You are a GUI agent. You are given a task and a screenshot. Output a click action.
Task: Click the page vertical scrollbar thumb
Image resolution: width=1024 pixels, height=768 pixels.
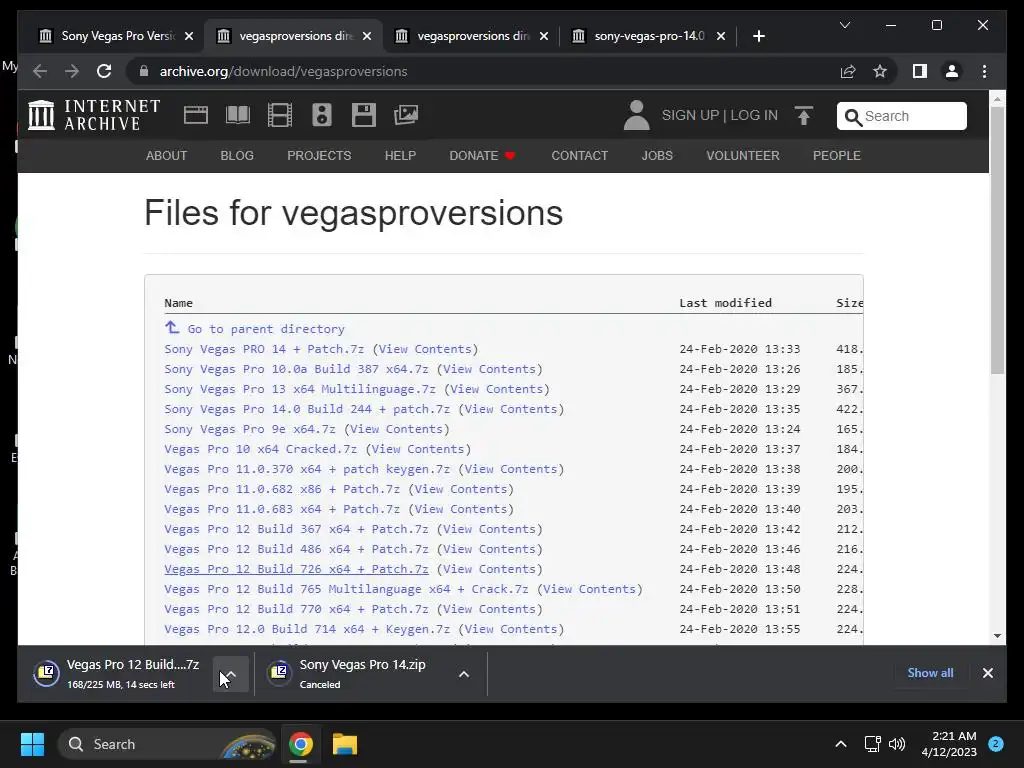pyautogui.click(x=997, y=240)
